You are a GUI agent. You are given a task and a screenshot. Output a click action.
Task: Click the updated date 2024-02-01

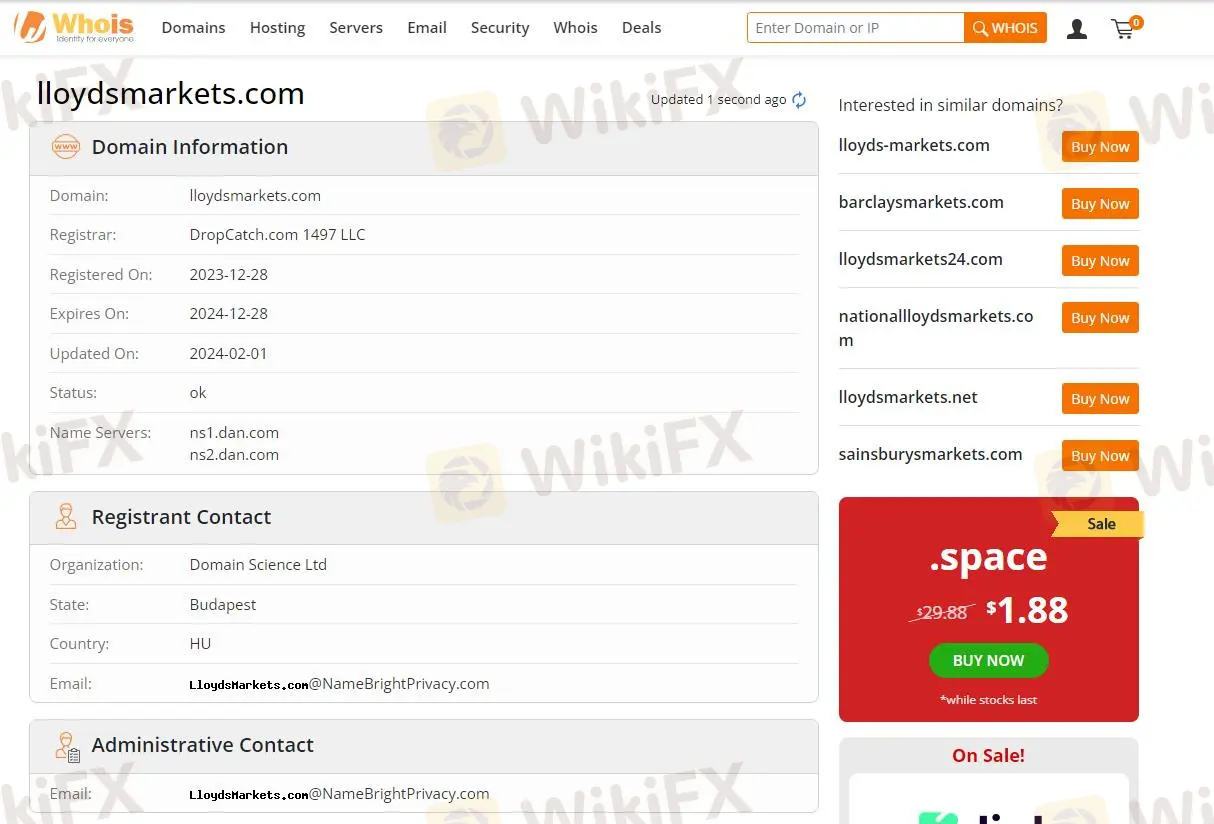pyautogui.click(x=229, y=353)
